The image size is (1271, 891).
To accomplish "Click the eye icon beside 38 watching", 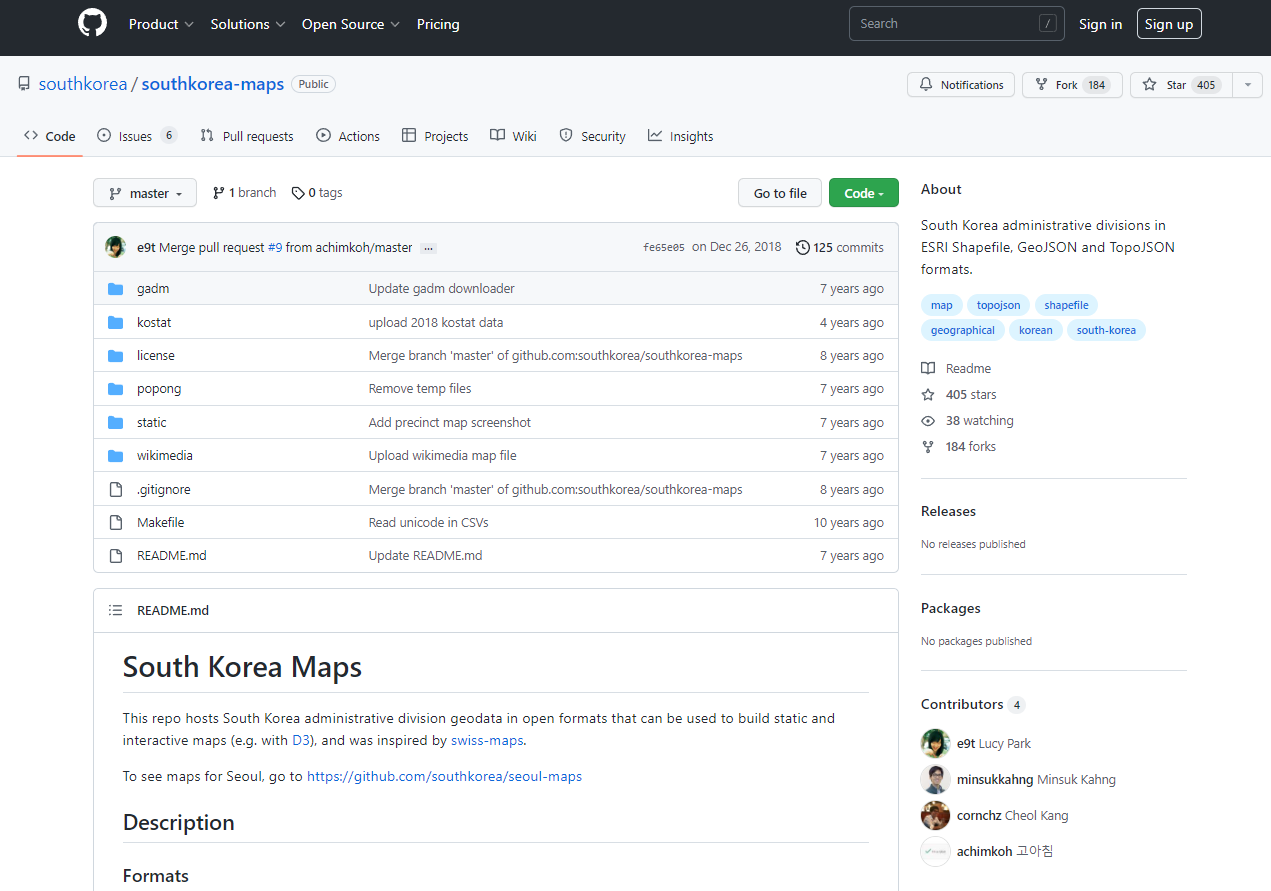I will click(x=928, y=420).
